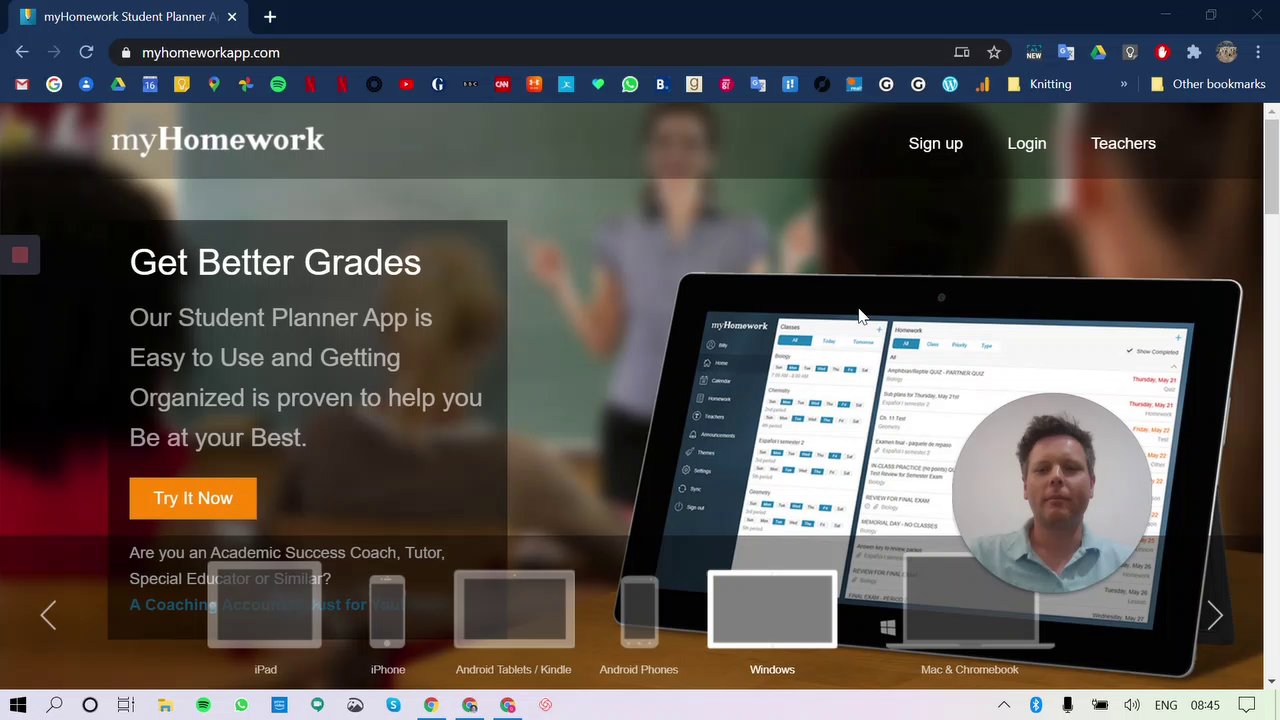Open the Google Calendar bookmark
Screen dimensions: 1280x720
pyautogui.click(x=150, y=84)
